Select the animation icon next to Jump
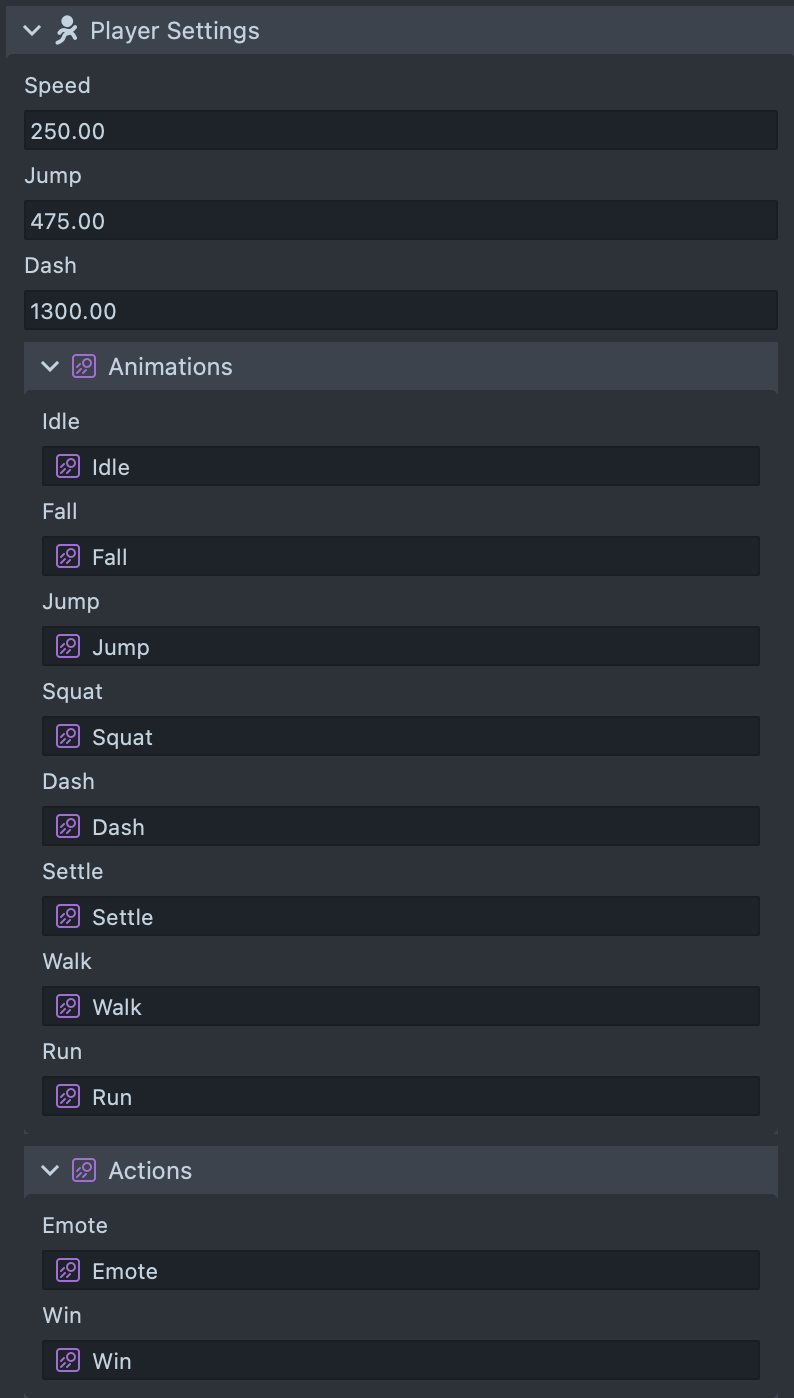 click(66, 646)
